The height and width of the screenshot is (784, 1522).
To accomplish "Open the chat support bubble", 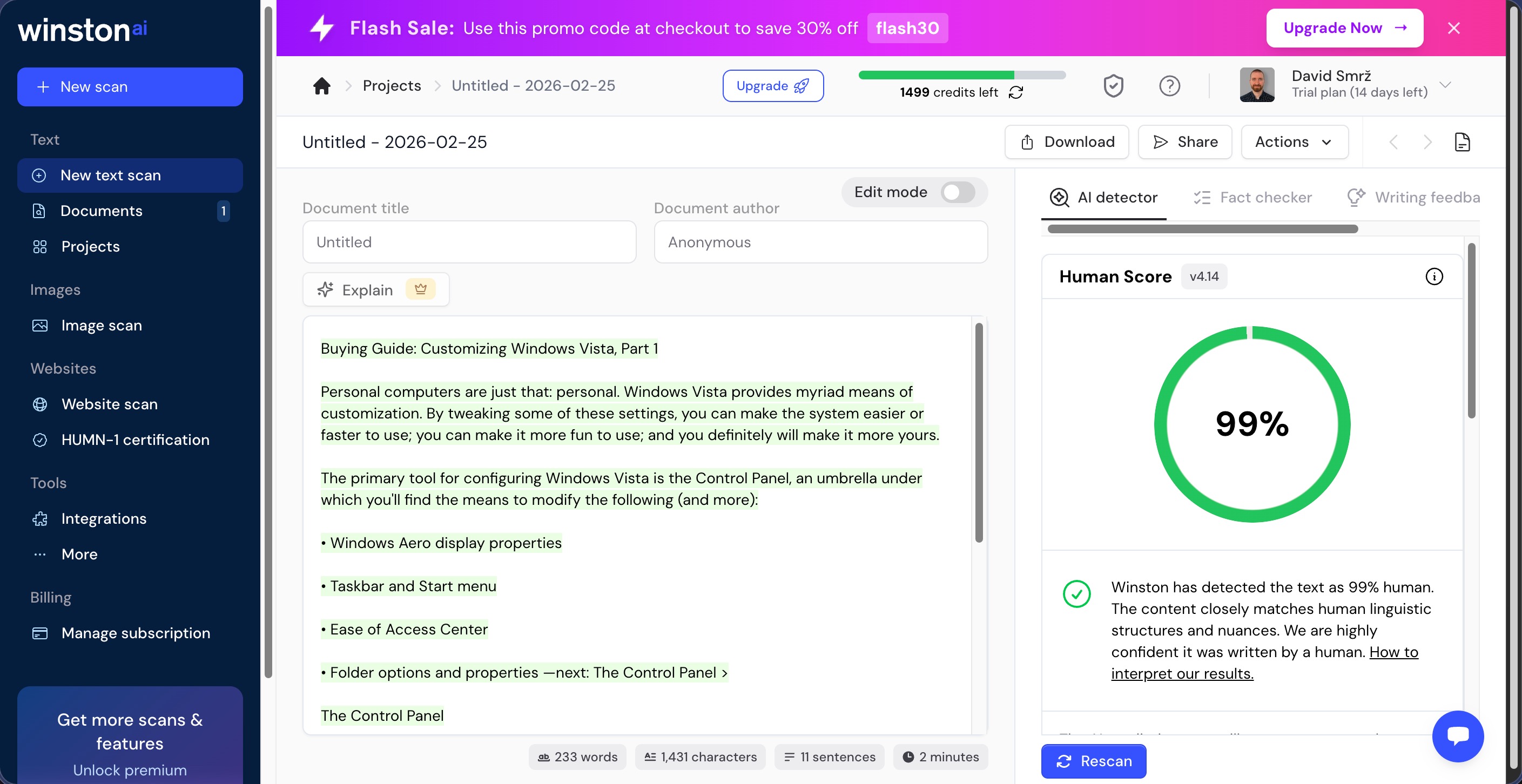I will click(1458, 735).
